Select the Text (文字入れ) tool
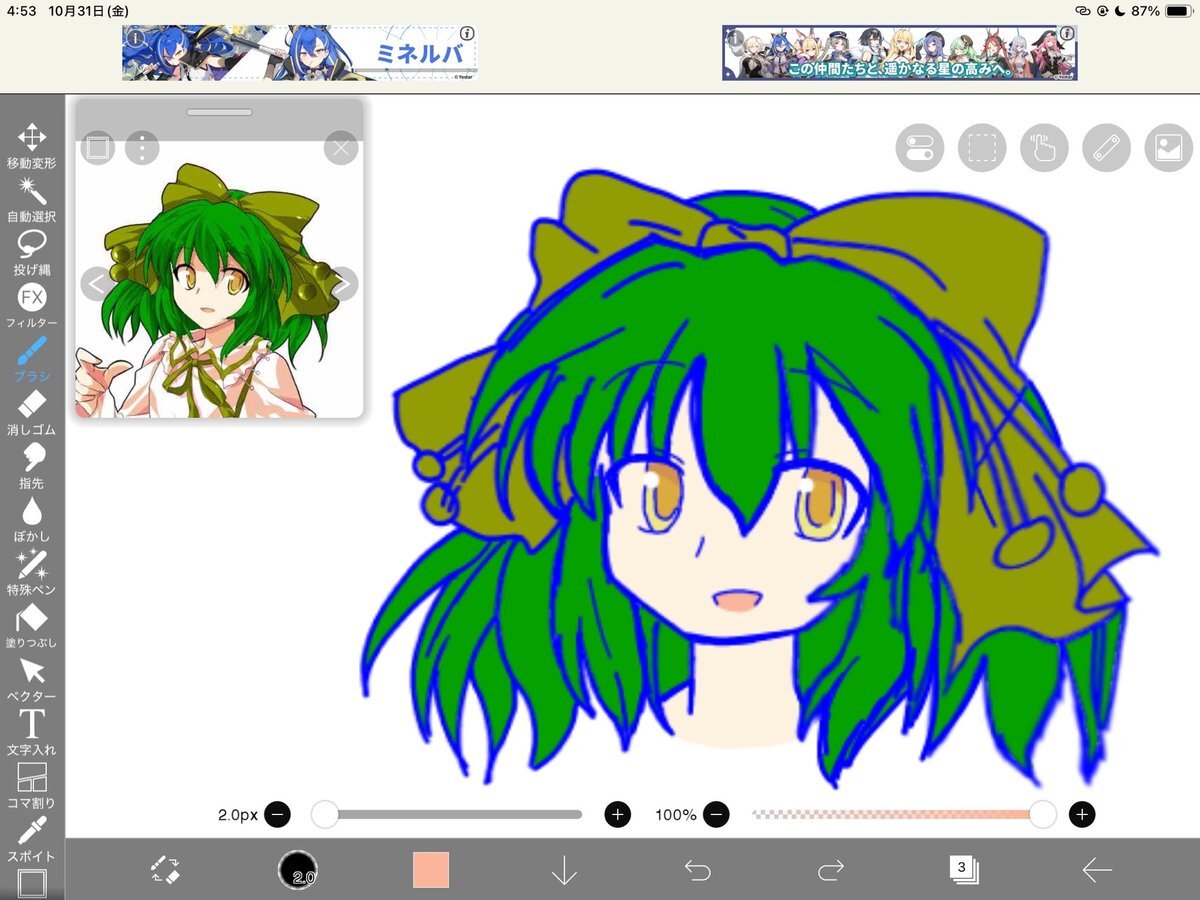Image resolution: width=1200 pixels, height=900 pixels. click(x=32, y=733)
